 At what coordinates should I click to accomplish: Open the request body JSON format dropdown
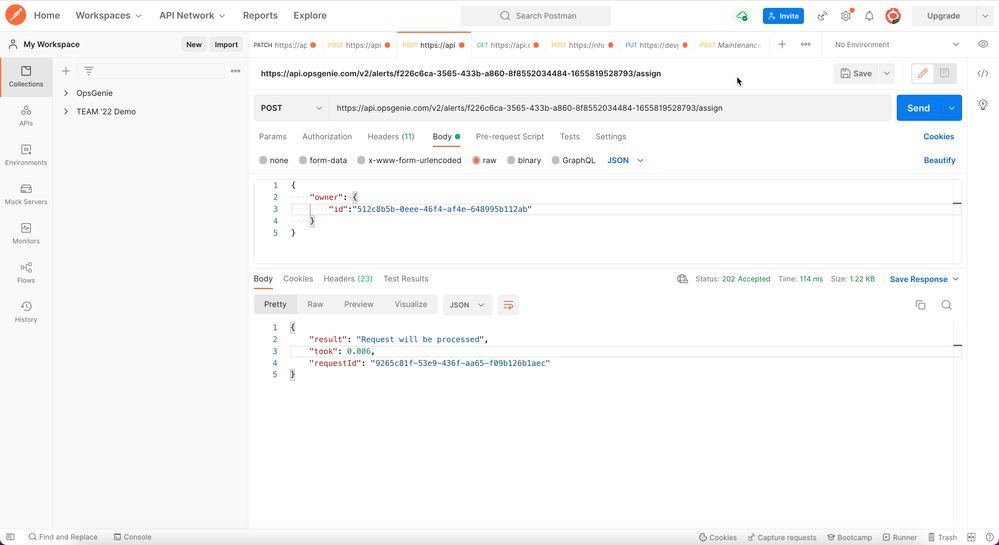pos(625,161)
